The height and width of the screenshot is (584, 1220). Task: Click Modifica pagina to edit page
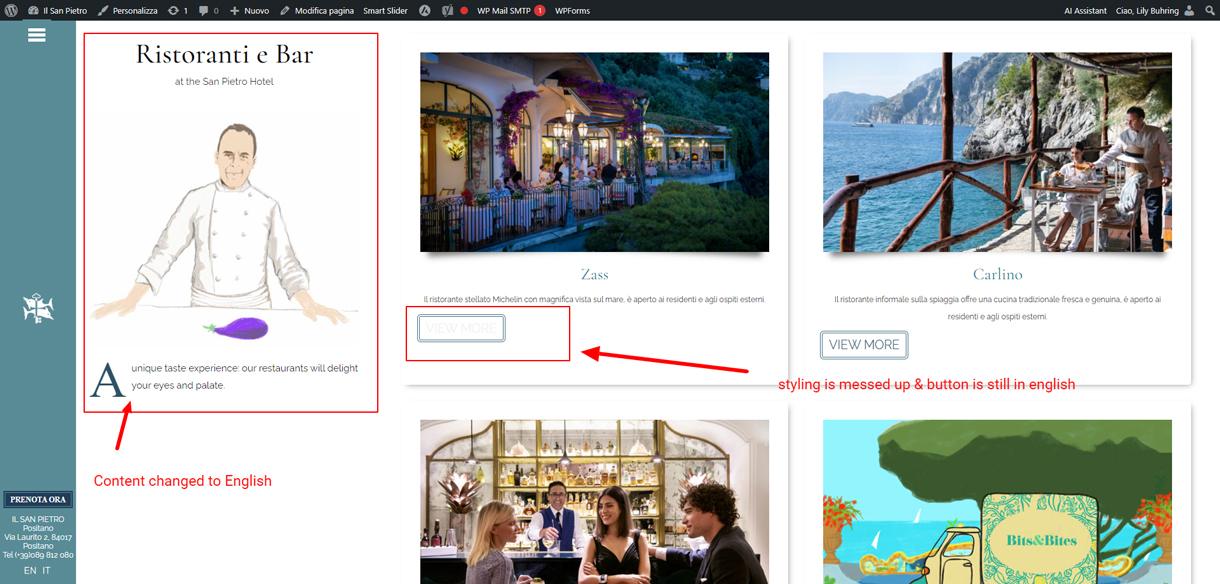[x=316, y=10]
